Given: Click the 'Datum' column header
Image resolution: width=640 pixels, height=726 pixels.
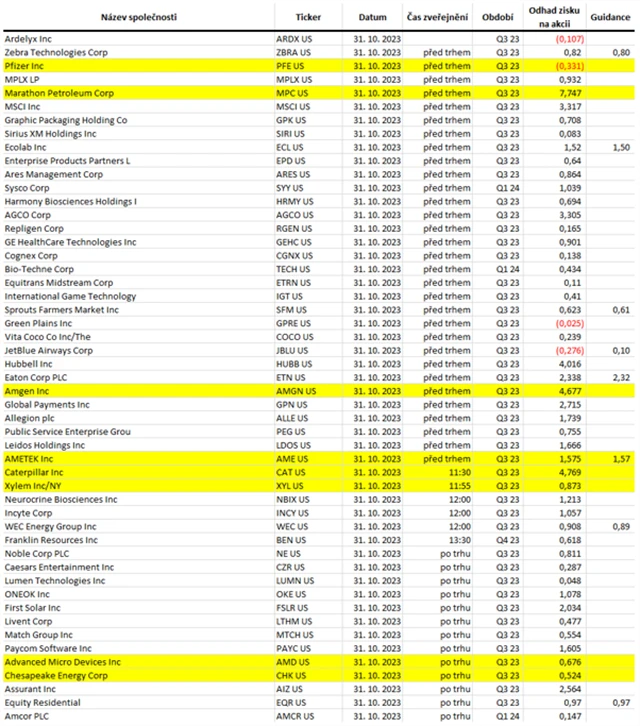Looking at the screenshot, I should 372,17.
